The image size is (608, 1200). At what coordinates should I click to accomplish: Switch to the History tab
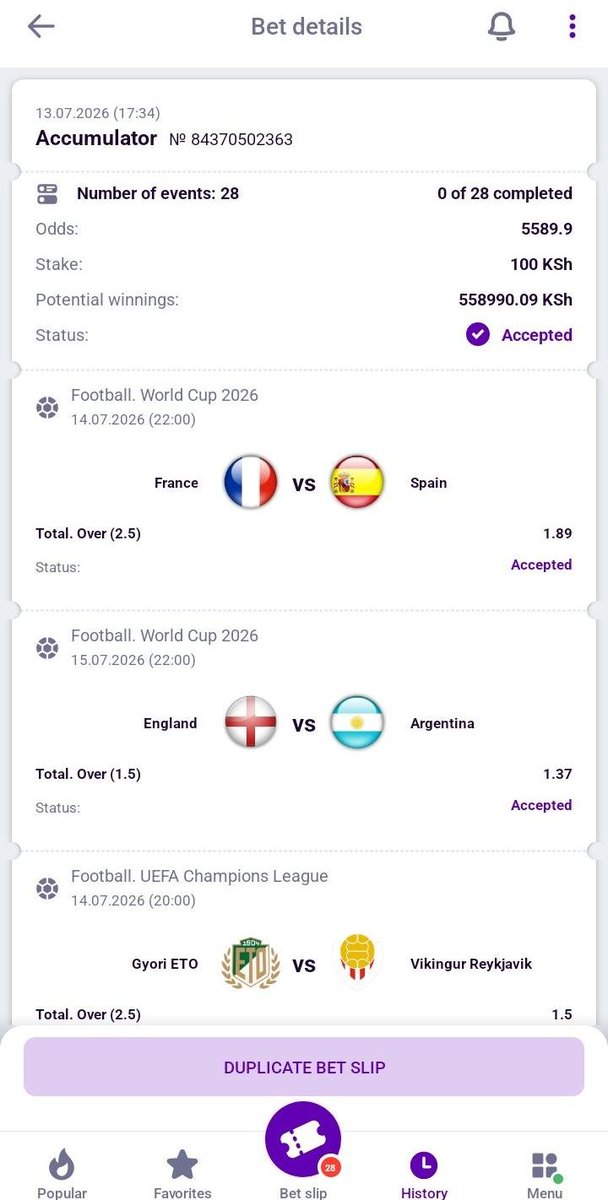coord(424,1172)
